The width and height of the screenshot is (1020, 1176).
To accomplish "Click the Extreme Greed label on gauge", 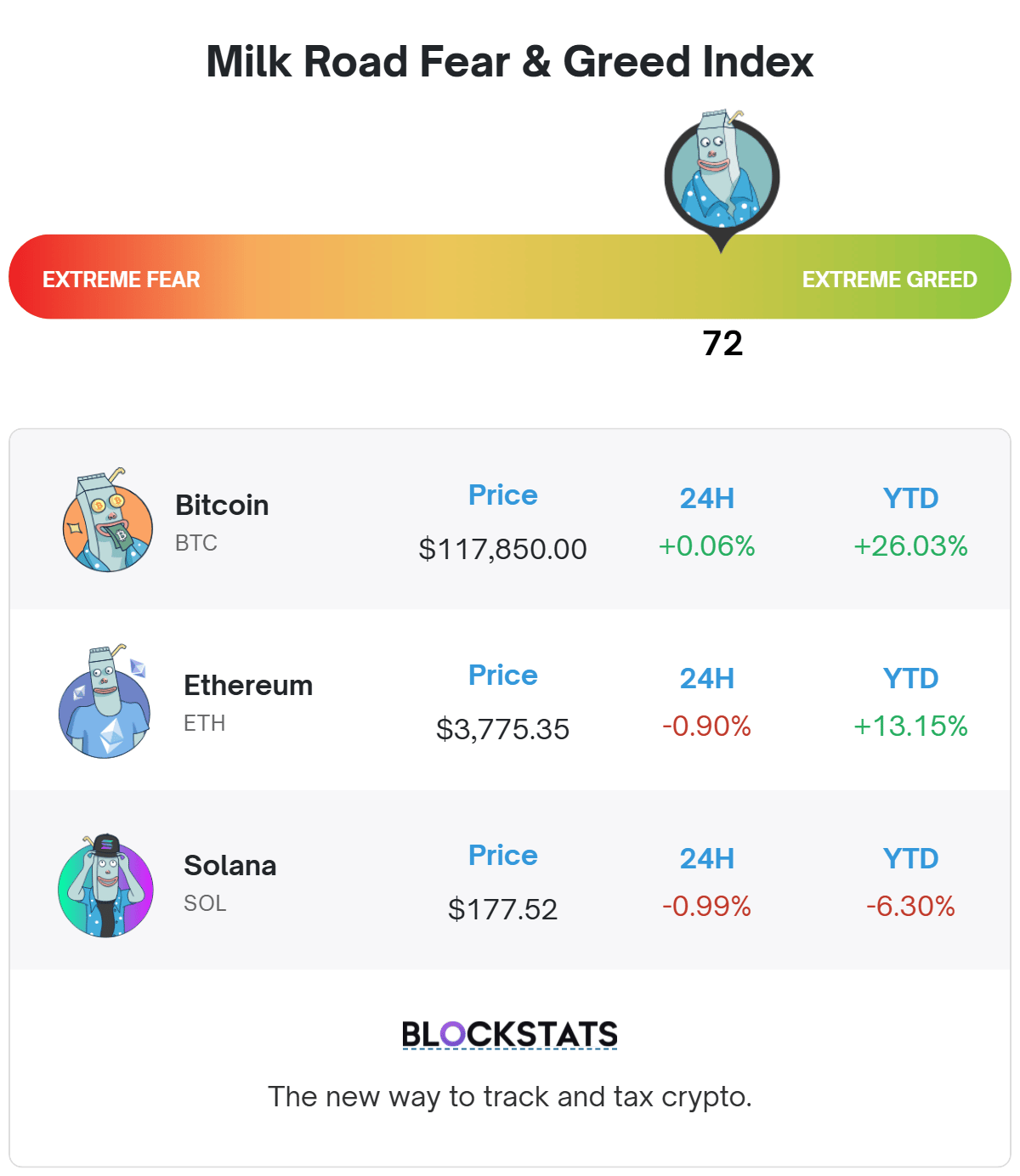I will coord(889,280).
